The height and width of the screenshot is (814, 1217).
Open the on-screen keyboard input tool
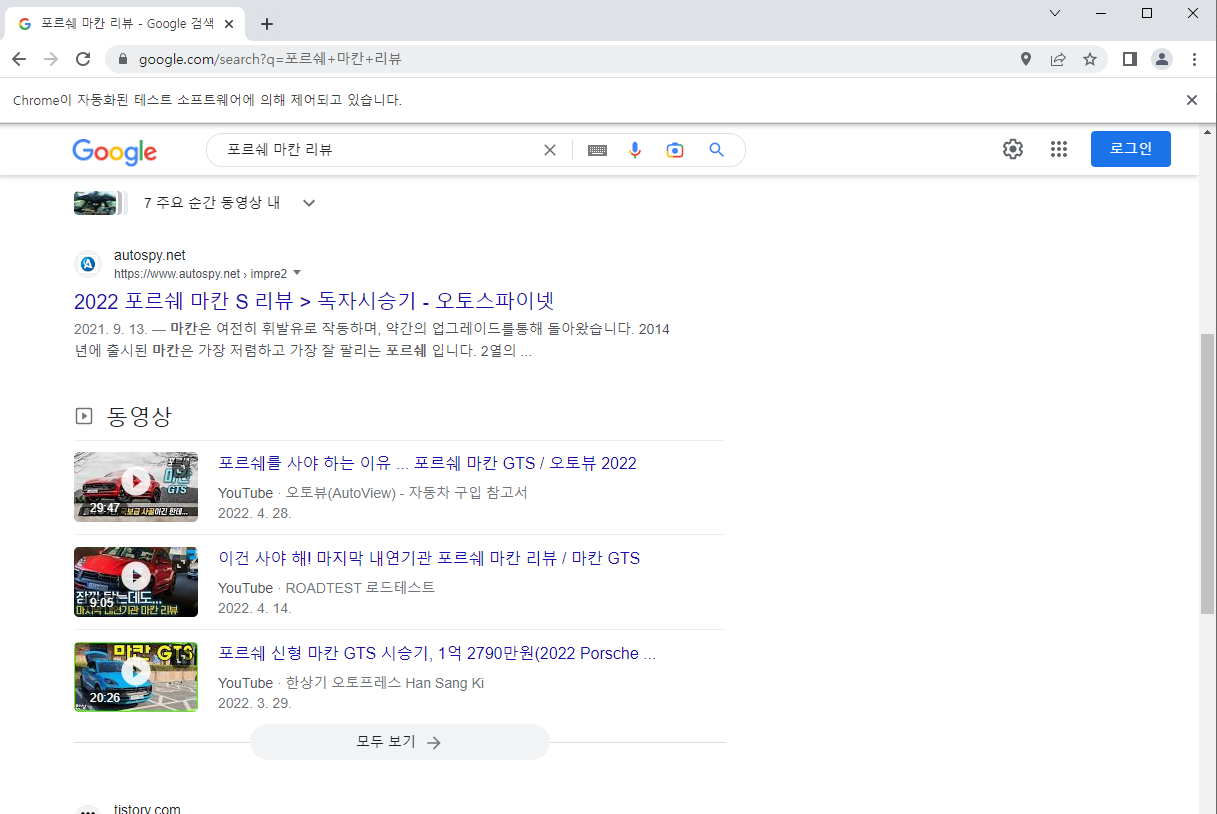coord(597,150)
